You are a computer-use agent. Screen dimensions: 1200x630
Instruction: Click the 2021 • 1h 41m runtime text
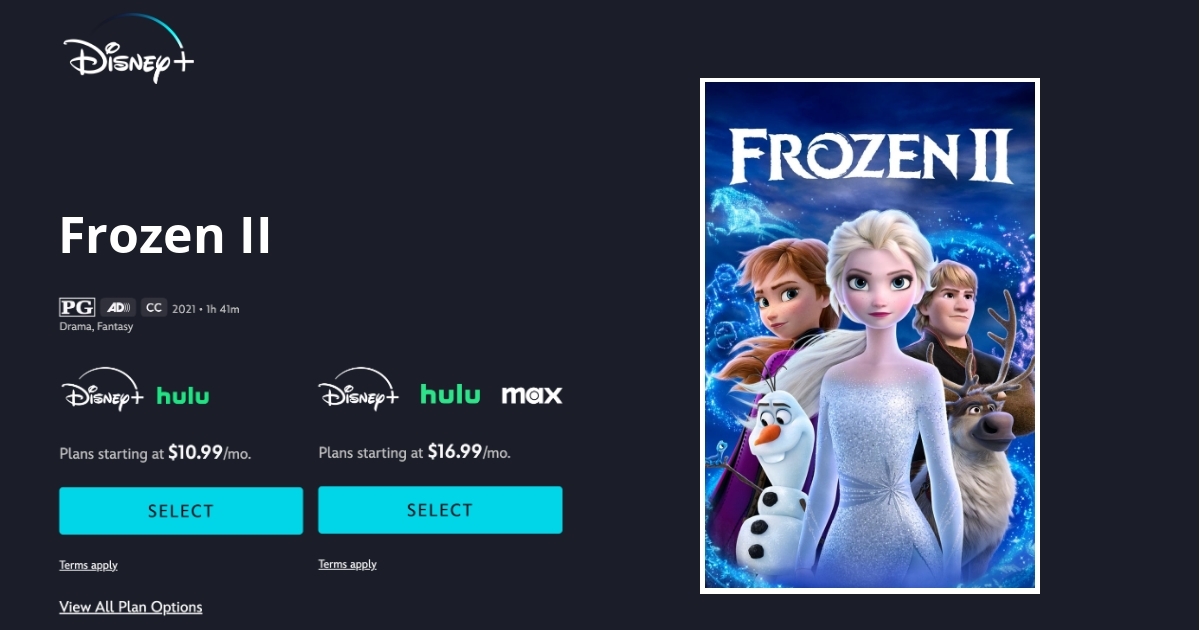(206, 309)
